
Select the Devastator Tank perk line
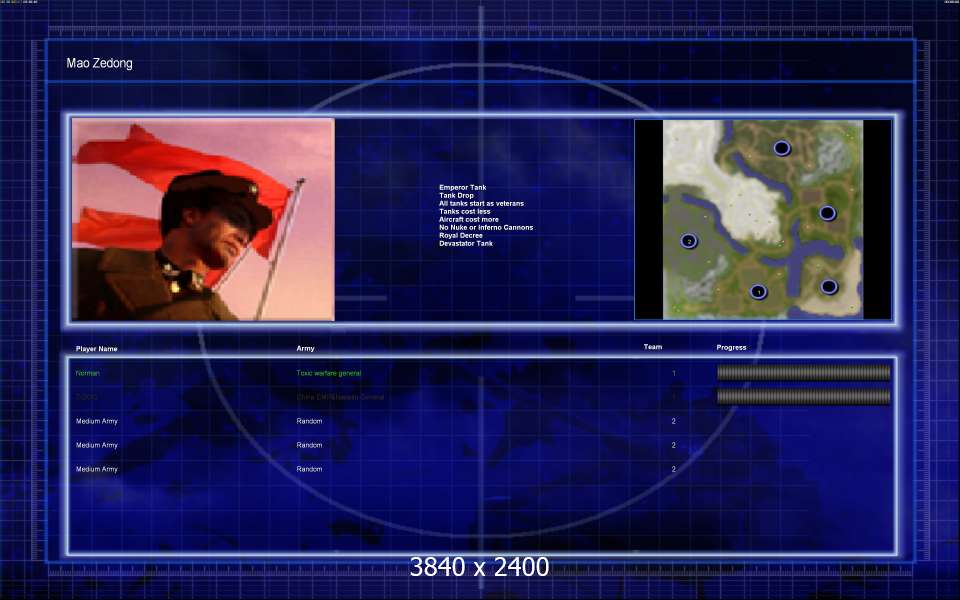tap(466, 243)
